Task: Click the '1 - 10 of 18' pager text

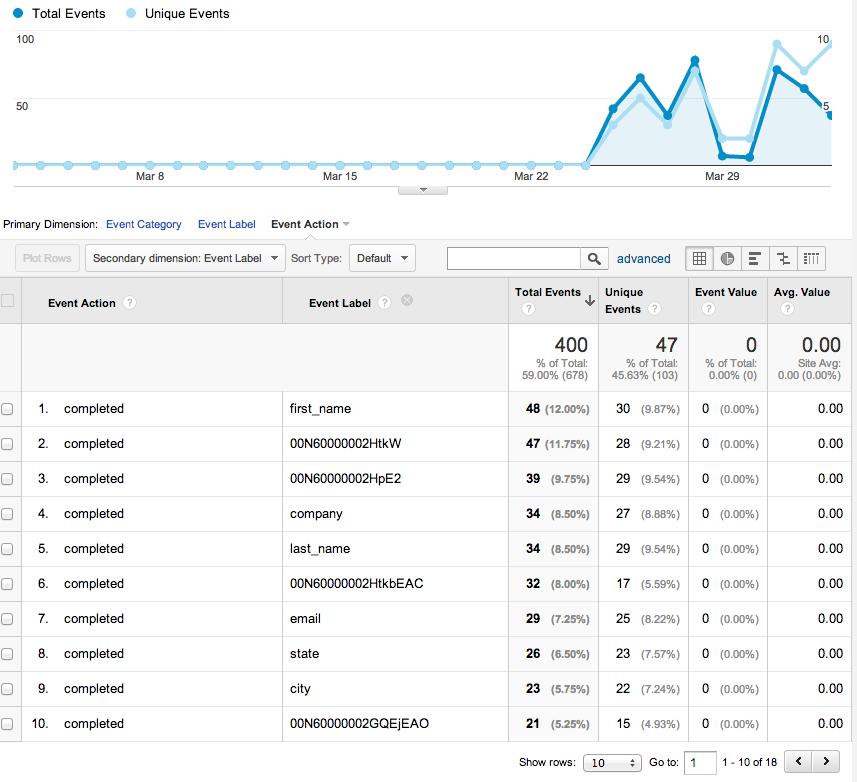Action: [749, 762]
